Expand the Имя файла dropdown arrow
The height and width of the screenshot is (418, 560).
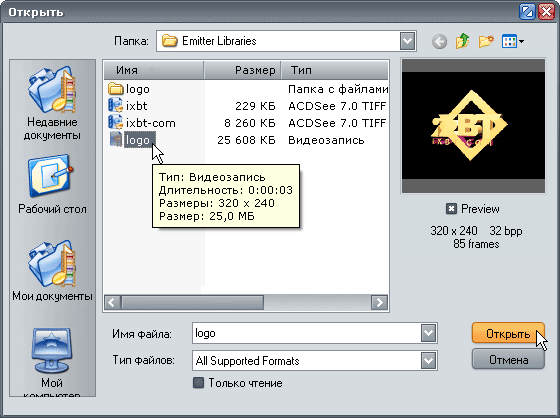pos(429,333)
